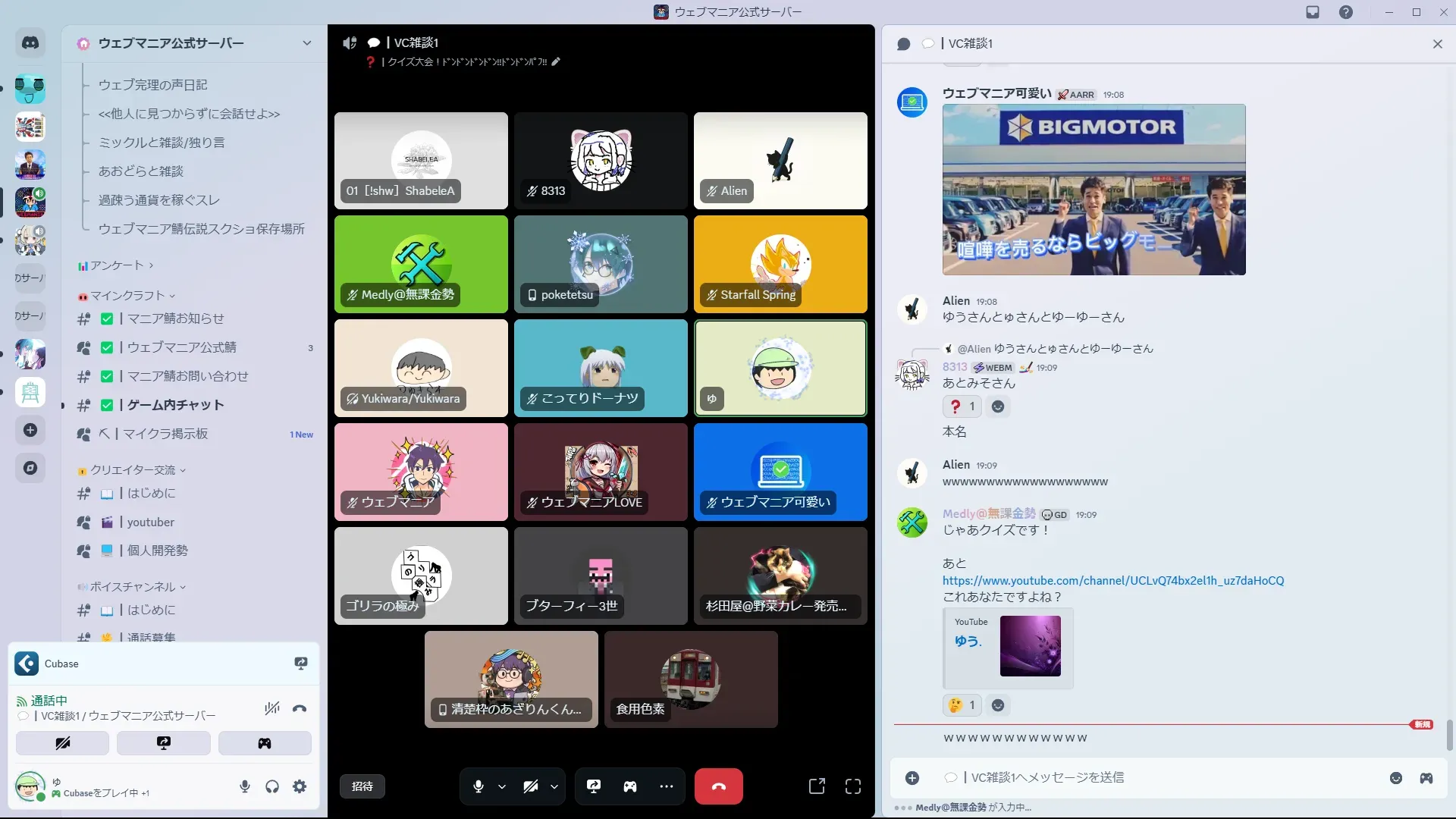Screen dimensions: 1456x819
Task: Open the ゲーム内チャット channel
Action: 175,405
